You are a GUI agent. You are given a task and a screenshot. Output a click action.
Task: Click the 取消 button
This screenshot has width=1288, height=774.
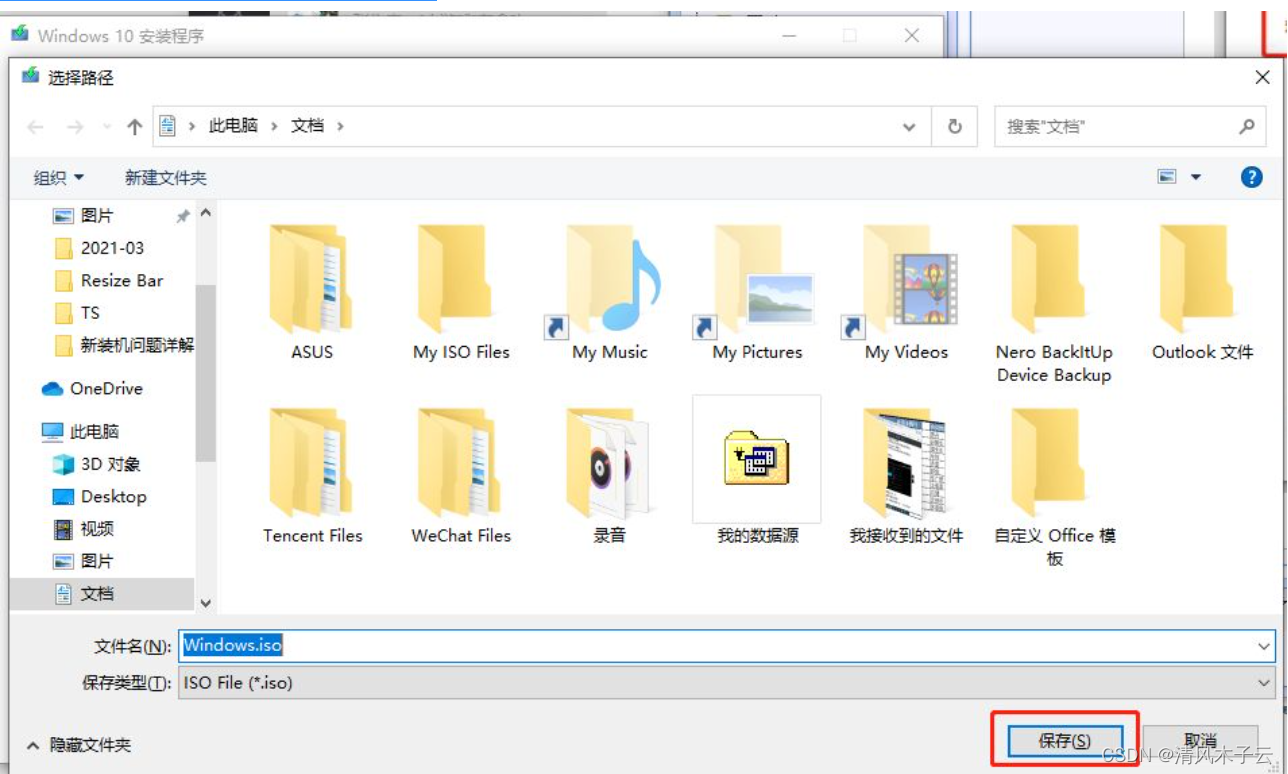[1200, 741]
